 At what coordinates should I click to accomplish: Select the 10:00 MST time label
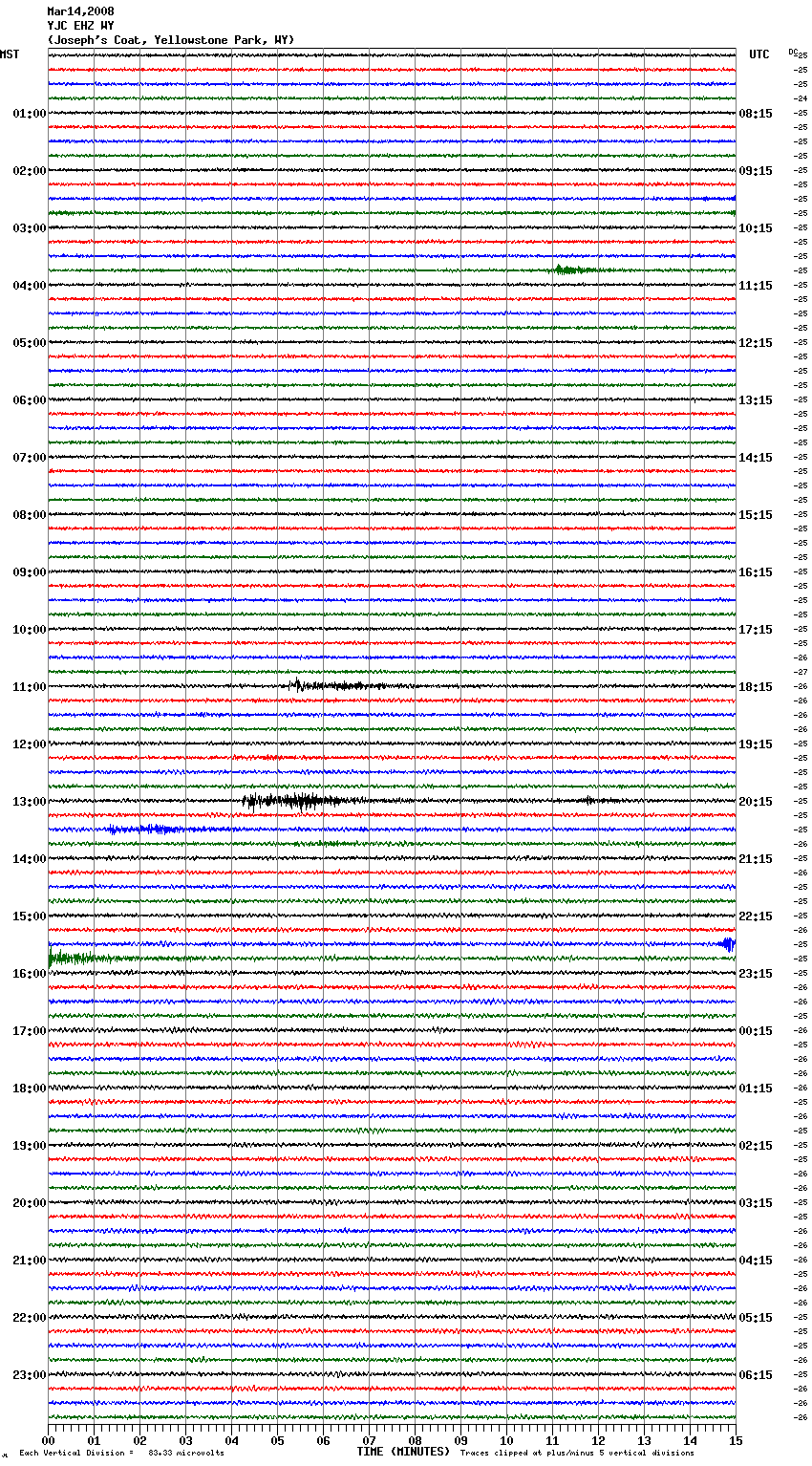pyautogui.click(x=30, y=630)
